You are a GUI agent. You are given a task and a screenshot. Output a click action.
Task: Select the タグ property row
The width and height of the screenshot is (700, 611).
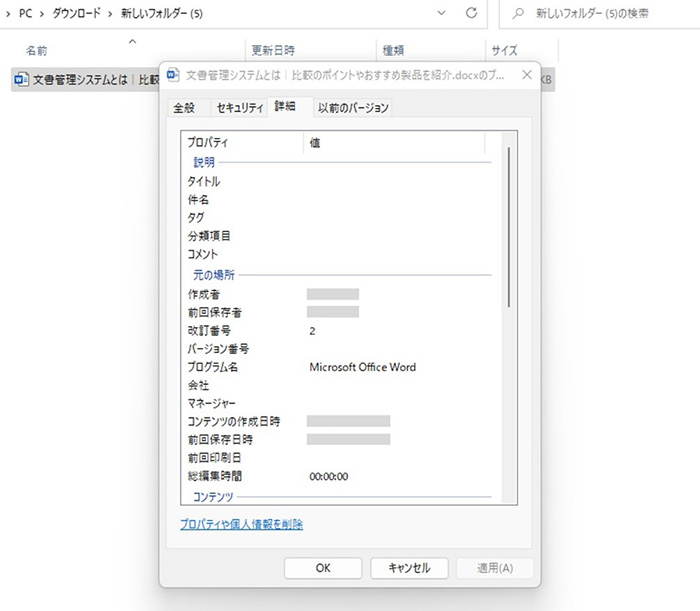point(339,218)
